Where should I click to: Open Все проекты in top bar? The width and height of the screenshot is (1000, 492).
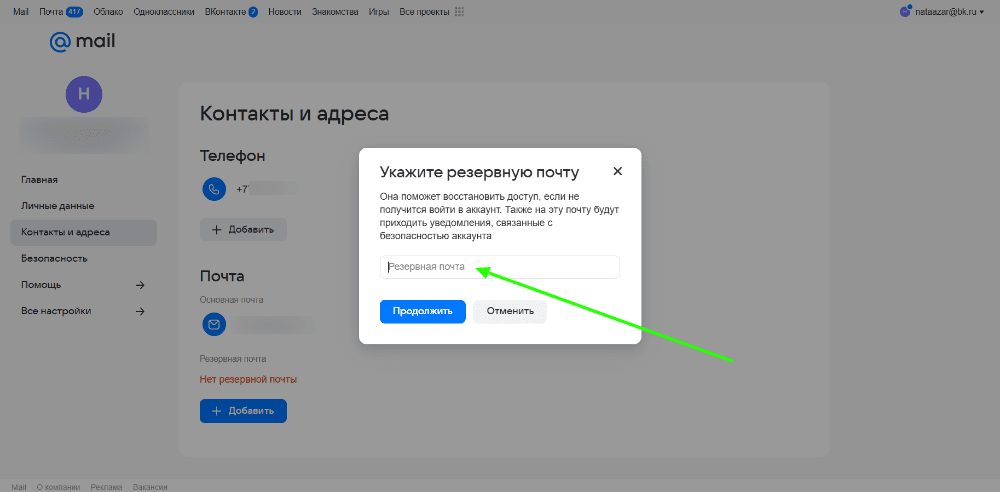click(424, 12)
